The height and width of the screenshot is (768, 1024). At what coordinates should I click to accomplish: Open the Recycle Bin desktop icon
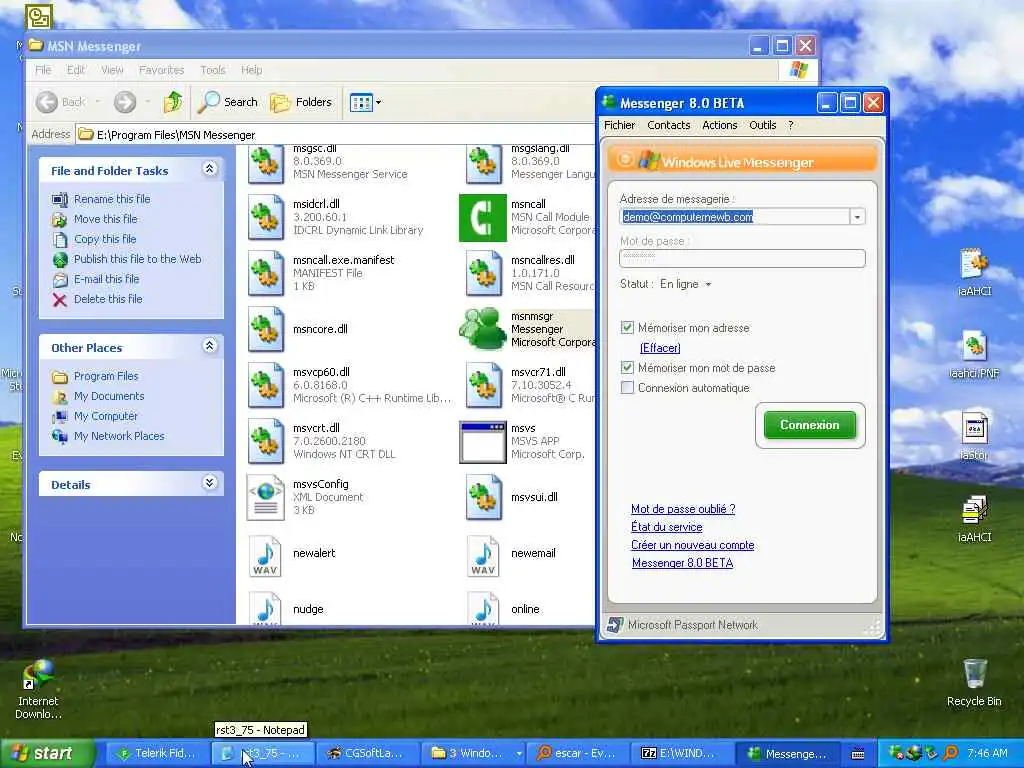point(974,675)
